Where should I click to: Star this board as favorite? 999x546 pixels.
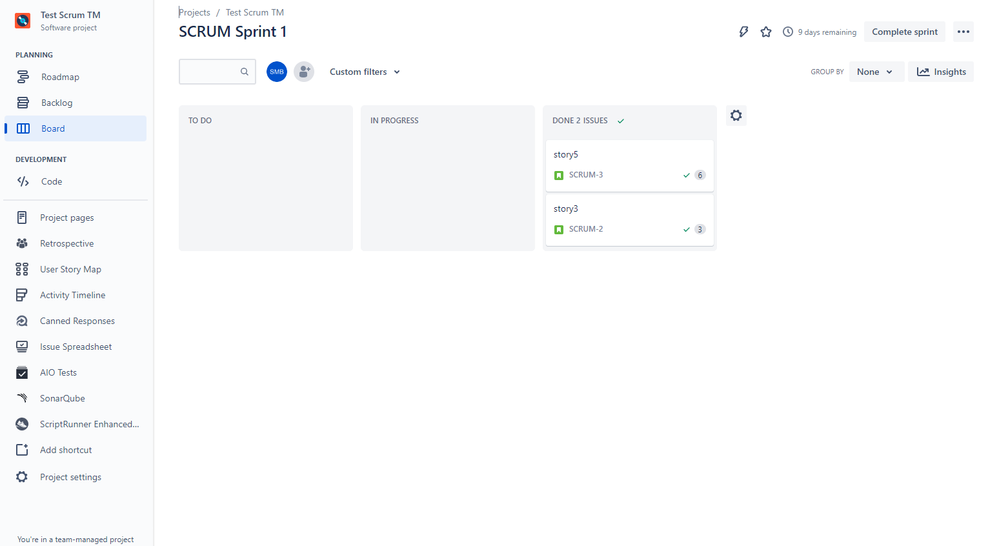[766, 32]
